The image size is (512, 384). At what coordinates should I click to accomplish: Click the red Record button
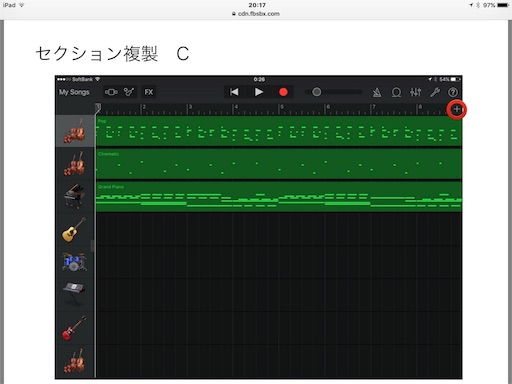[283, 92]
